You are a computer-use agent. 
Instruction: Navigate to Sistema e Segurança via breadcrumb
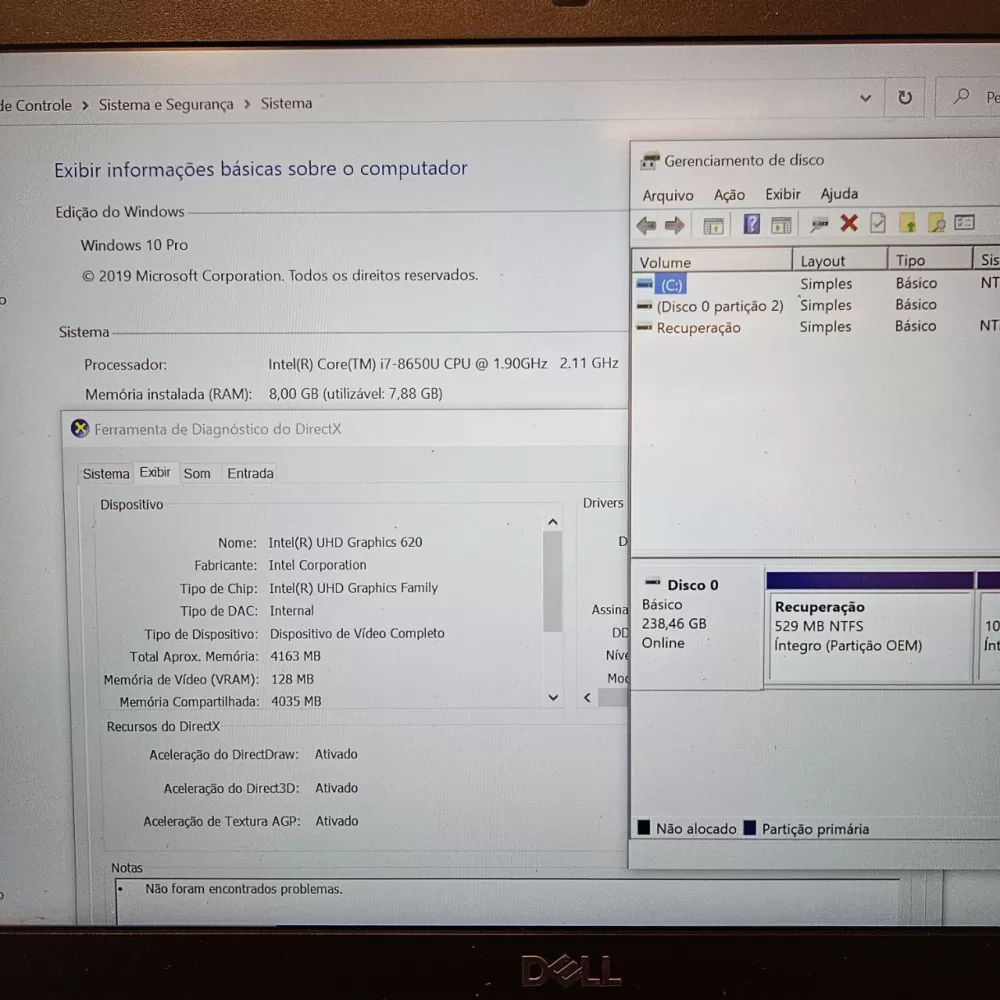[x=166, y=103]
